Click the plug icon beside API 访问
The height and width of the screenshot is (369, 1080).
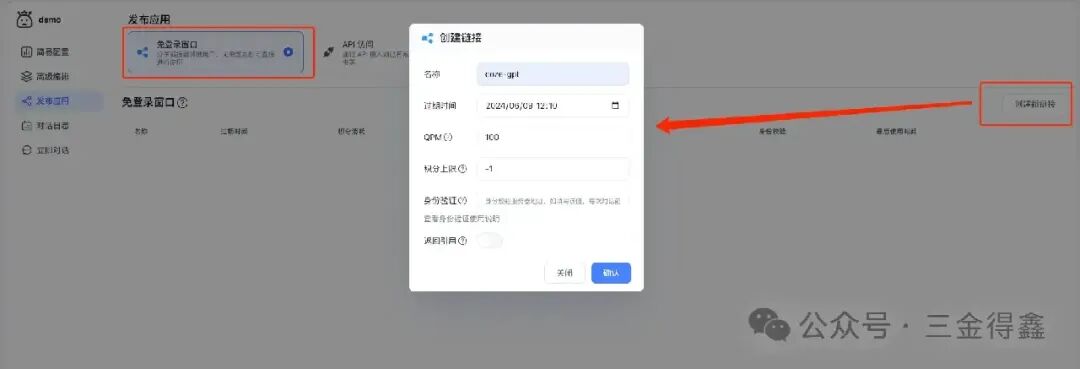click(x=329, y=51)
